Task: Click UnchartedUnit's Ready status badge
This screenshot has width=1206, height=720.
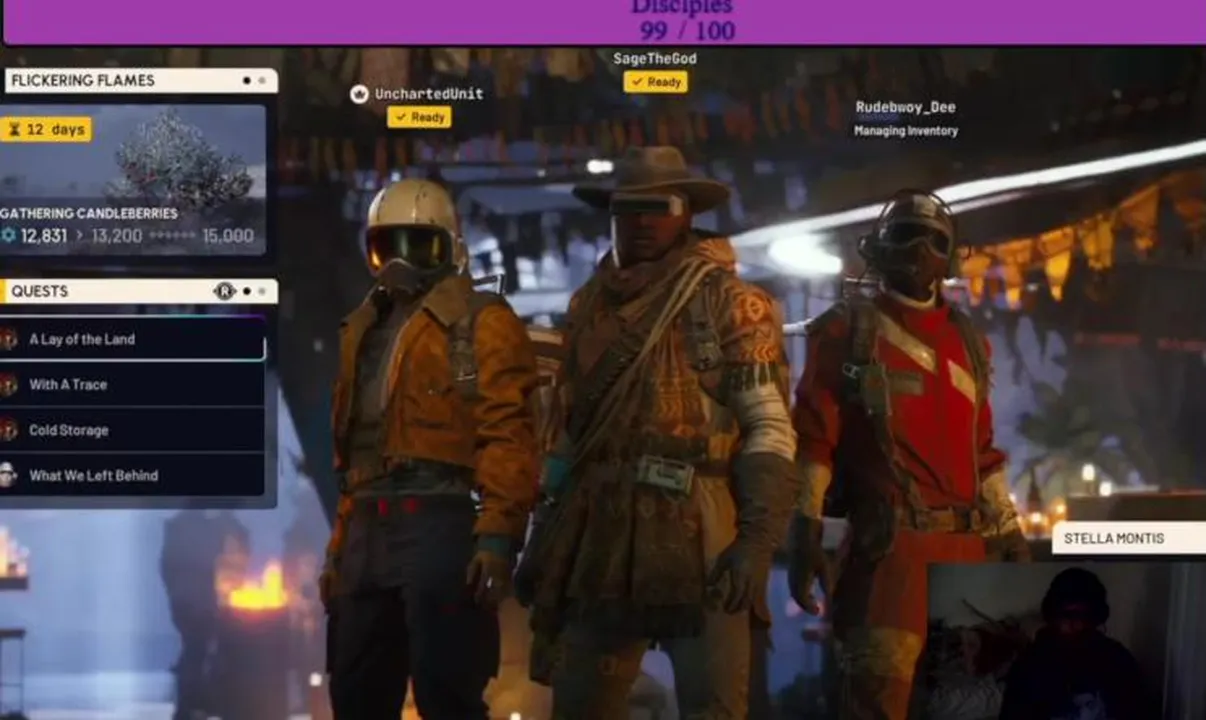Action: (419, 117)
